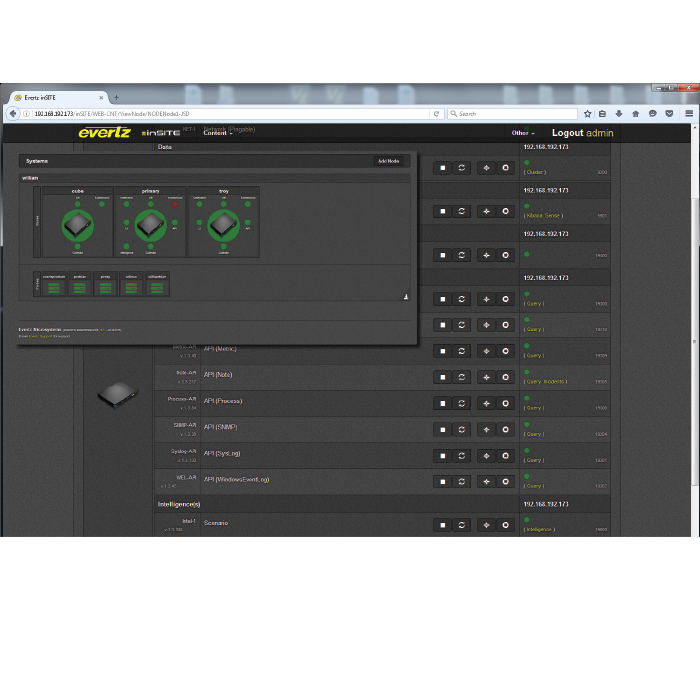Screen dimensions: 700x700
Task: Click the Scenario label
Action: pos(216,523)
